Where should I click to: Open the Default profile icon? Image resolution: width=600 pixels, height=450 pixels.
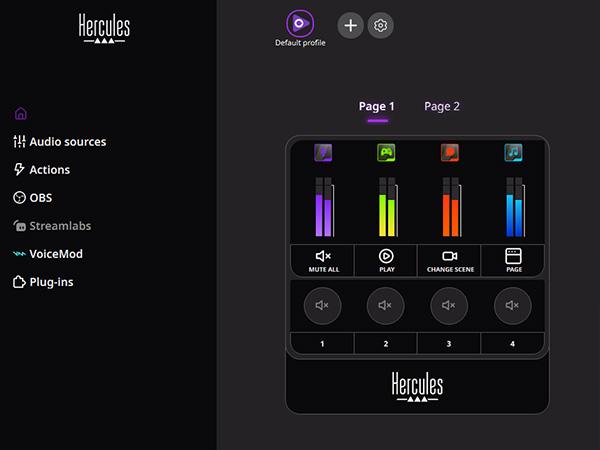point(299,23)
